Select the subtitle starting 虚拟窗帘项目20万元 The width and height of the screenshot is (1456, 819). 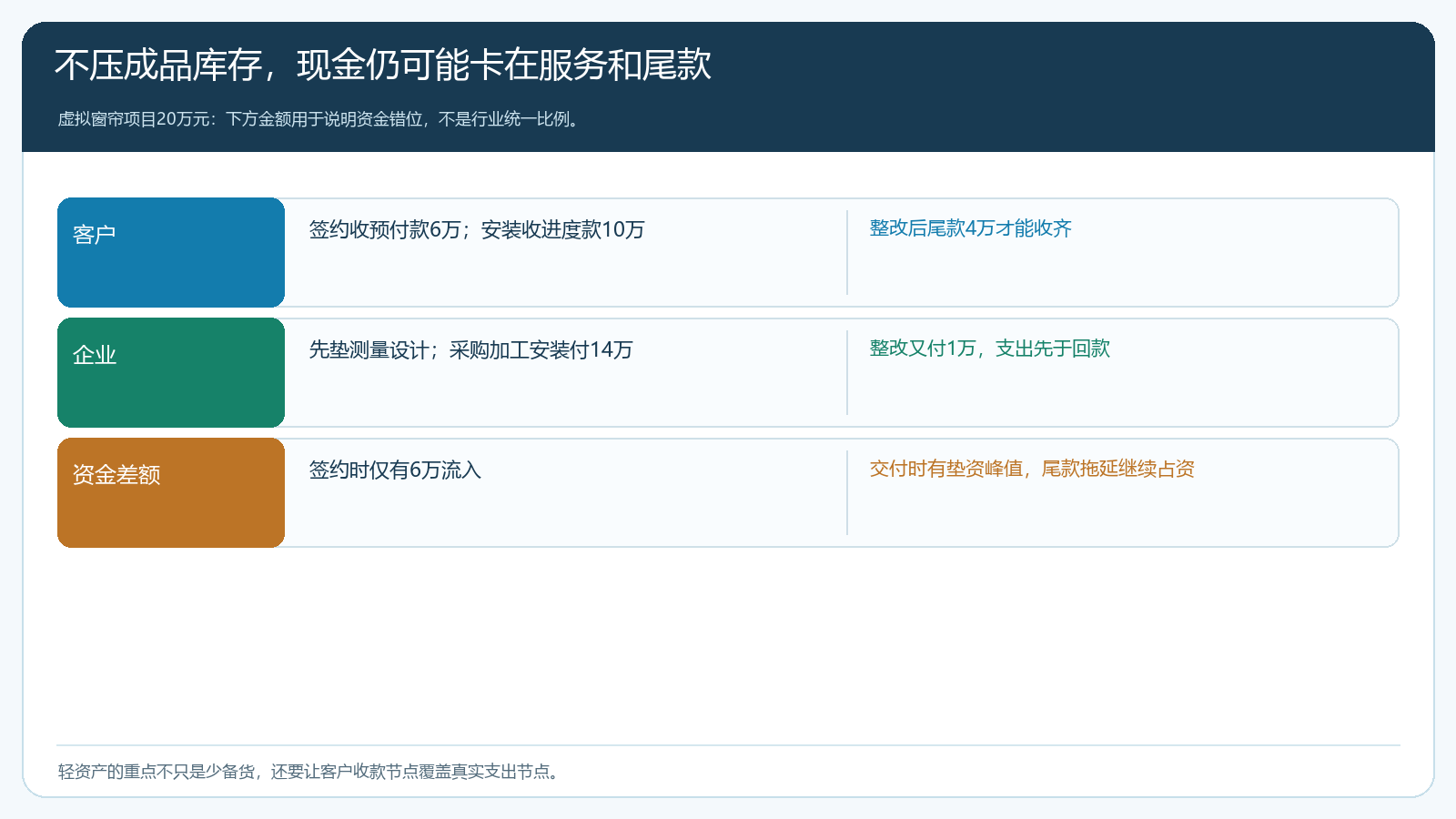coord(320,119)
